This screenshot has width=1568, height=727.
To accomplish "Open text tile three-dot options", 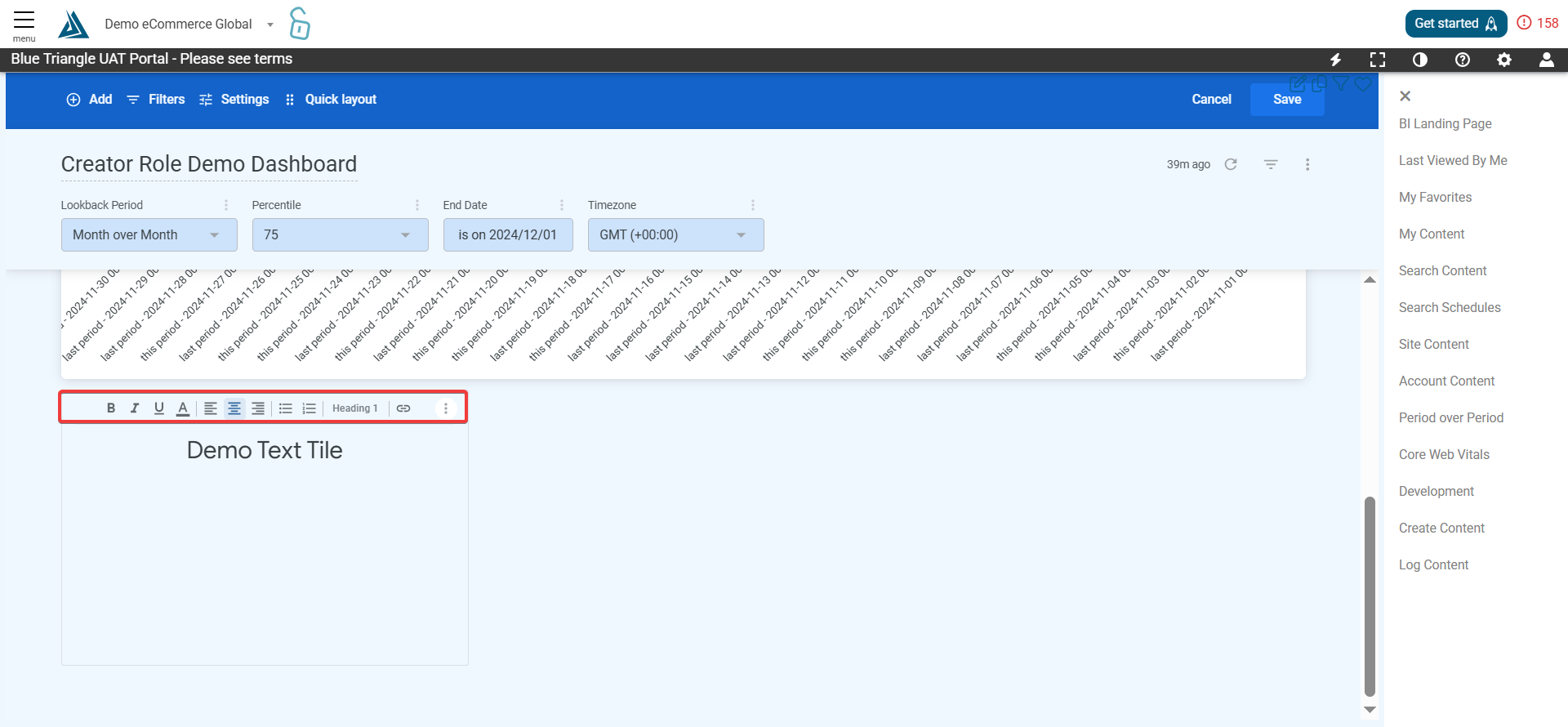I will [446, 408].
